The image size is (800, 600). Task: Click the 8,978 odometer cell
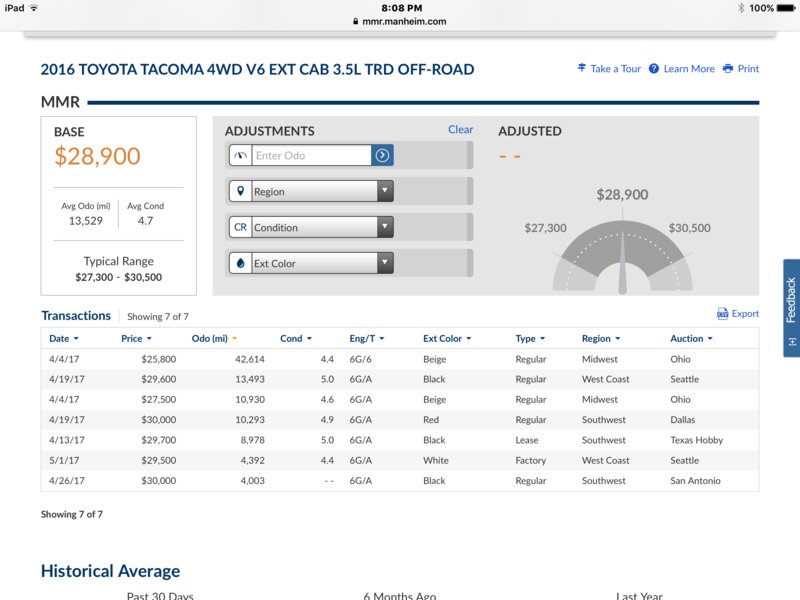(253, 440)
